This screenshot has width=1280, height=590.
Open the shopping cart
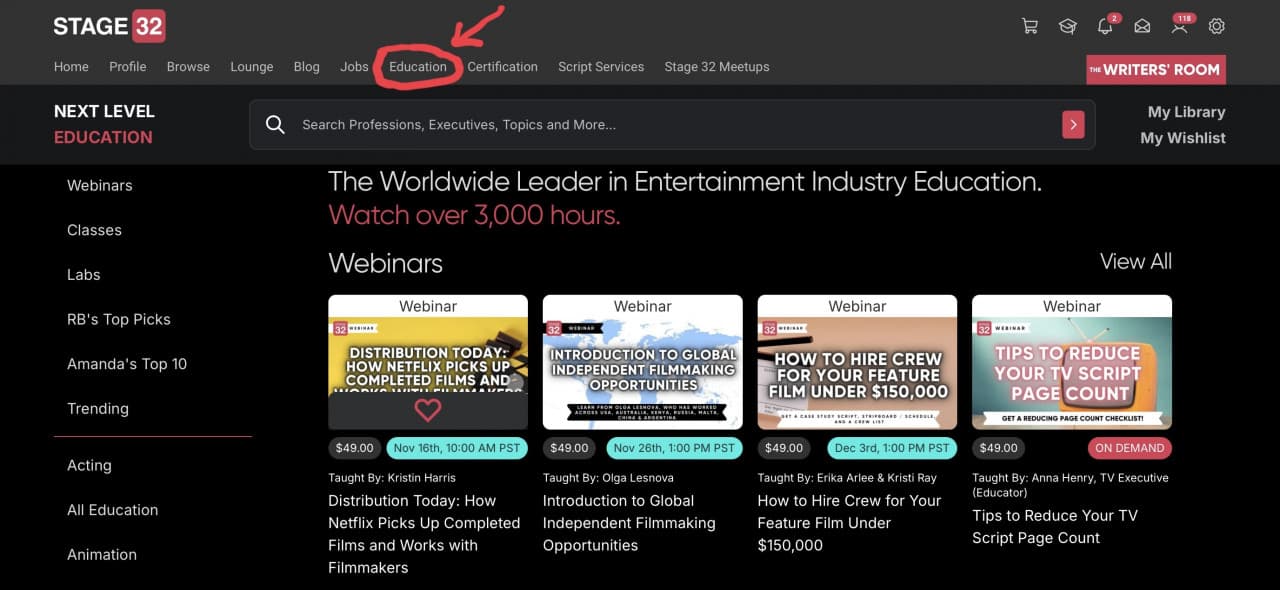[1030, 26]
